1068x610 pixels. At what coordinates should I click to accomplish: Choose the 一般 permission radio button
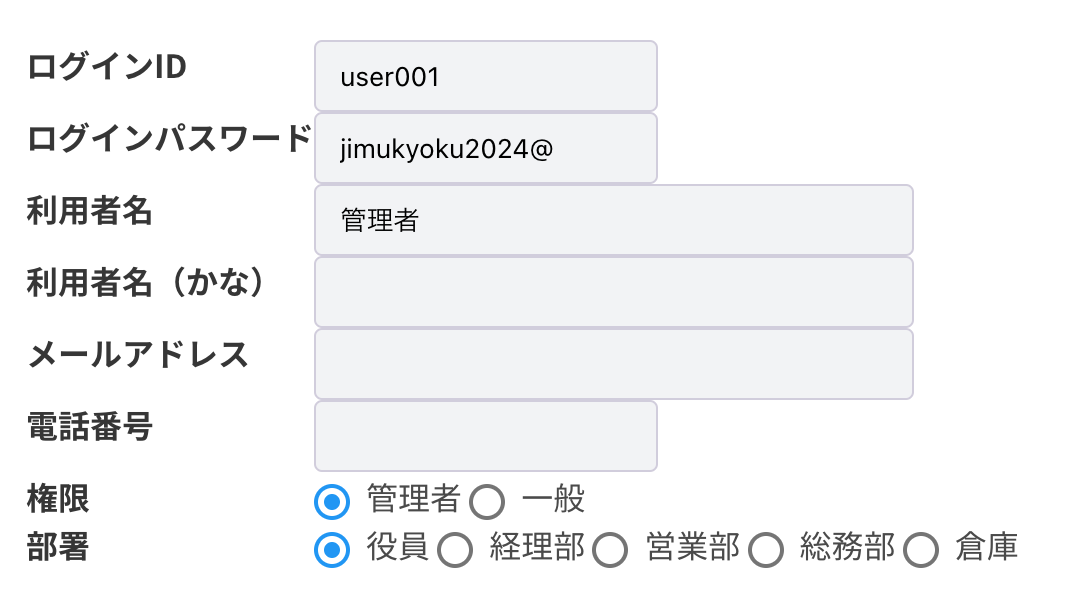486,501
